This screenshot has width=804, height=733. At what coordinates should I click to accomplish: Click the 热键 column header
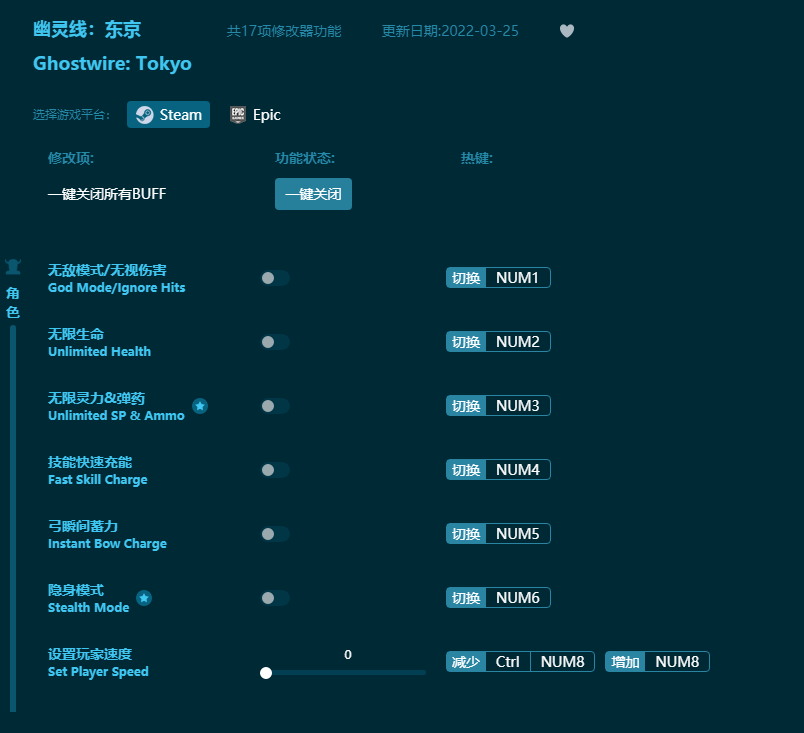click(x=476, y=158)
